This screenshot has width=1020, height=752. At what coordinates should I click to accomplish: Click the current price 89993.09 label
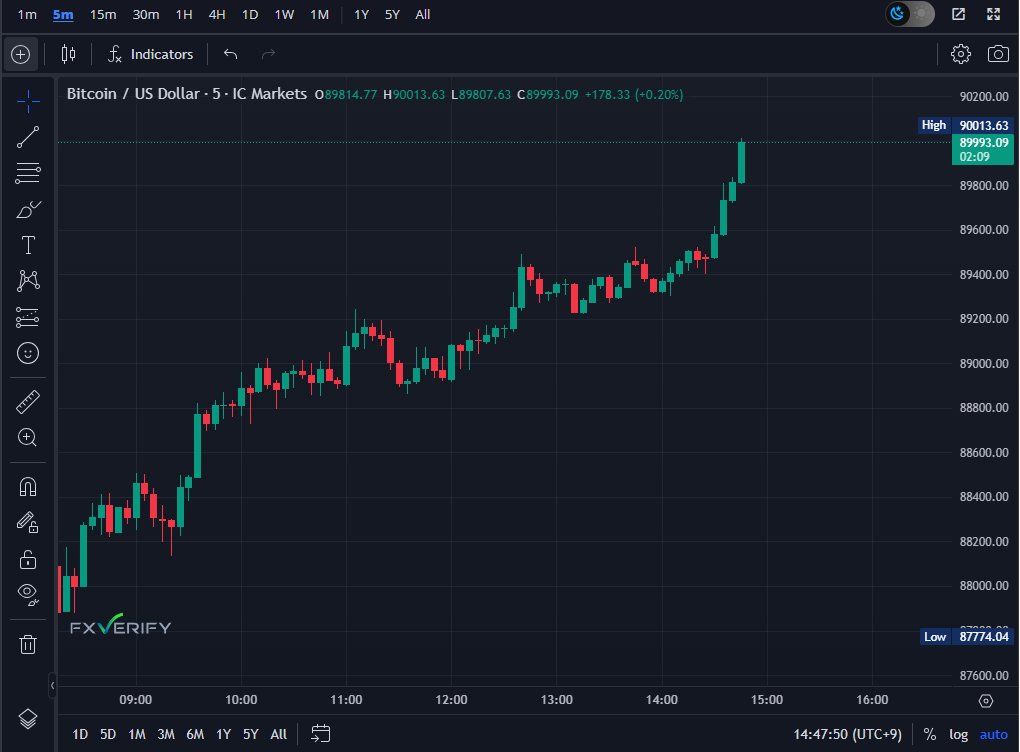(983, 150)
